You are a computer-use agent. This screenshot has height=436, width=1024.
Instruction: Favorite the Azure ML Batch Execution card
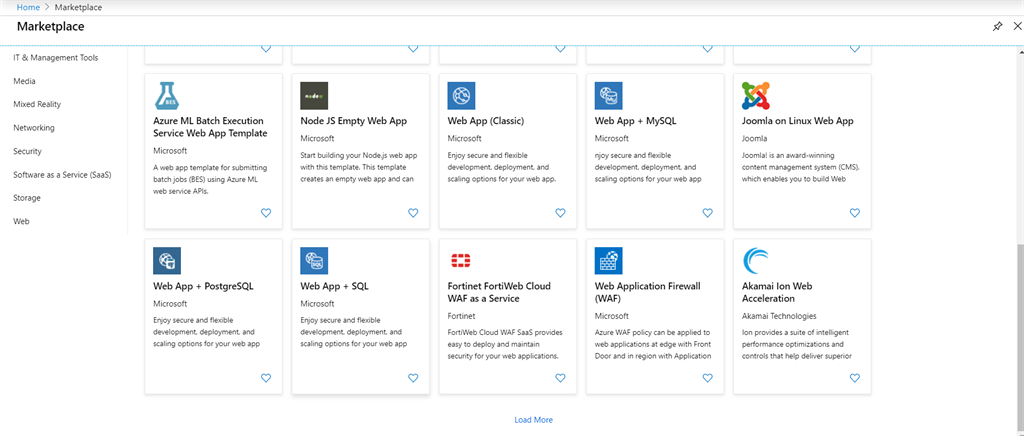point(266,213)
